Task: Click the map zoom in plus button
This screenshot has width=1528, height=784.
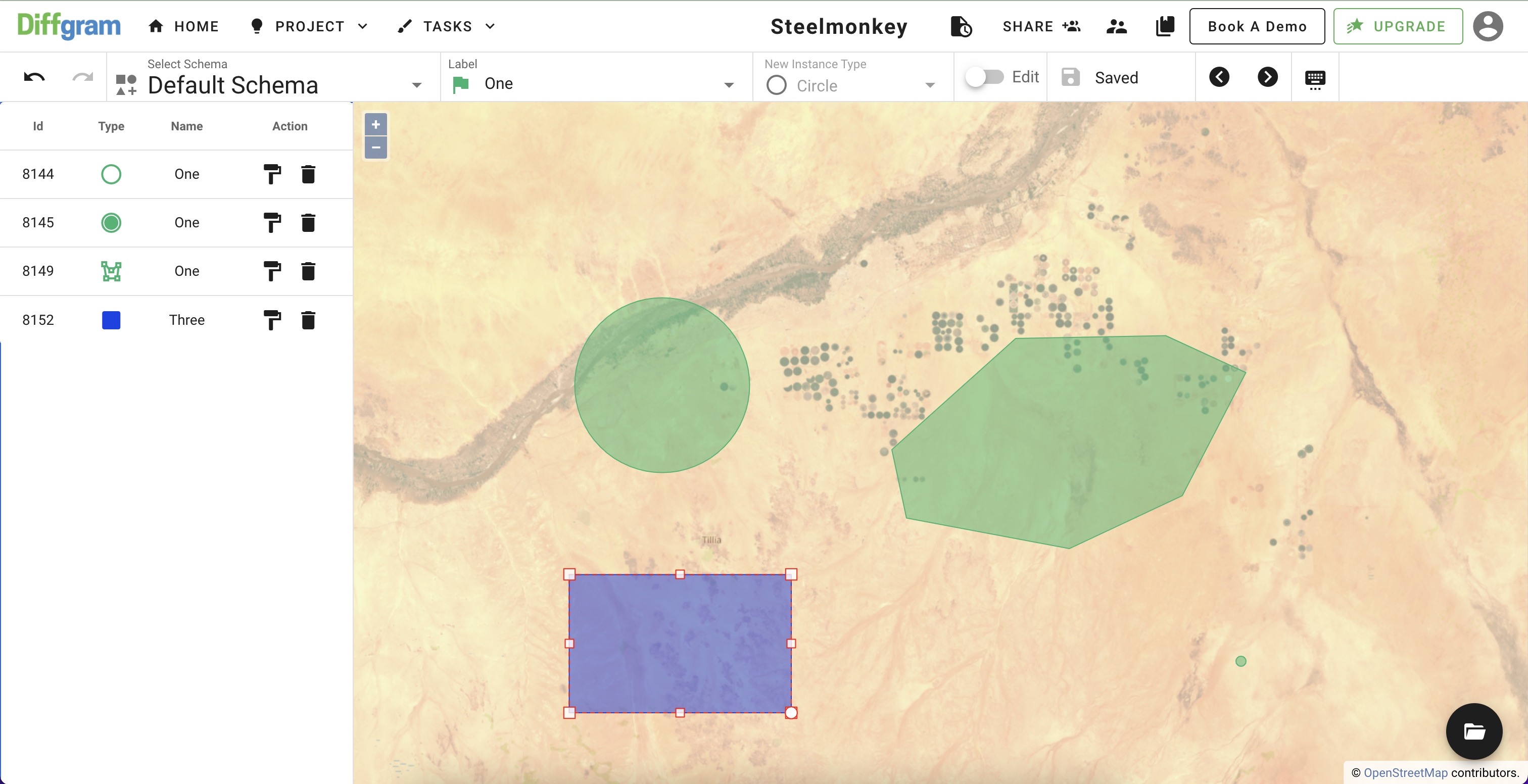Action: click(x=375, y=125)
